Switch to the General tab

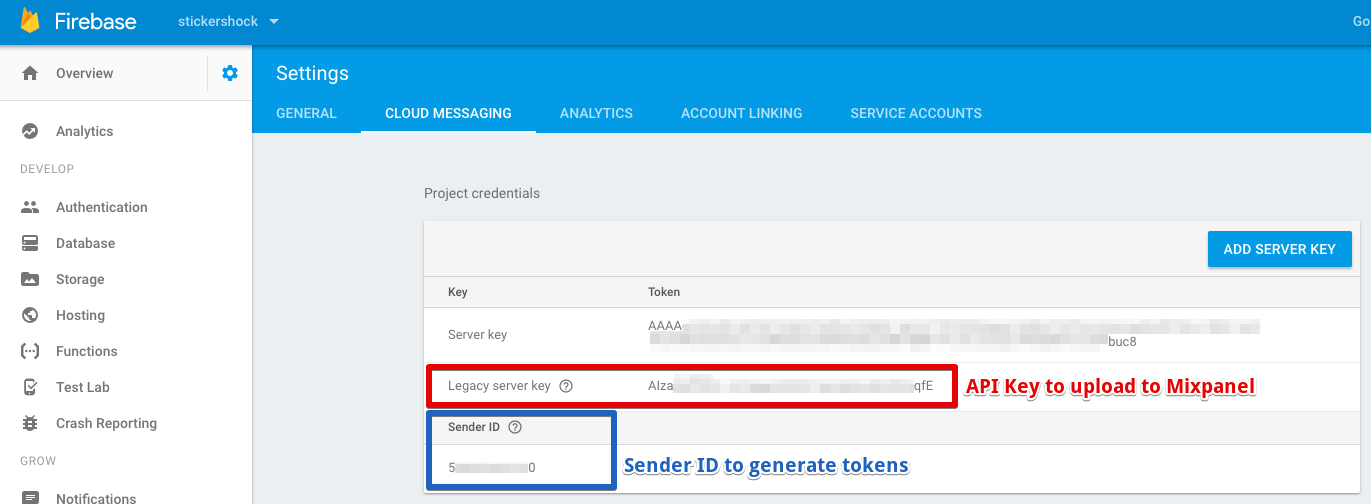(306, 113)
